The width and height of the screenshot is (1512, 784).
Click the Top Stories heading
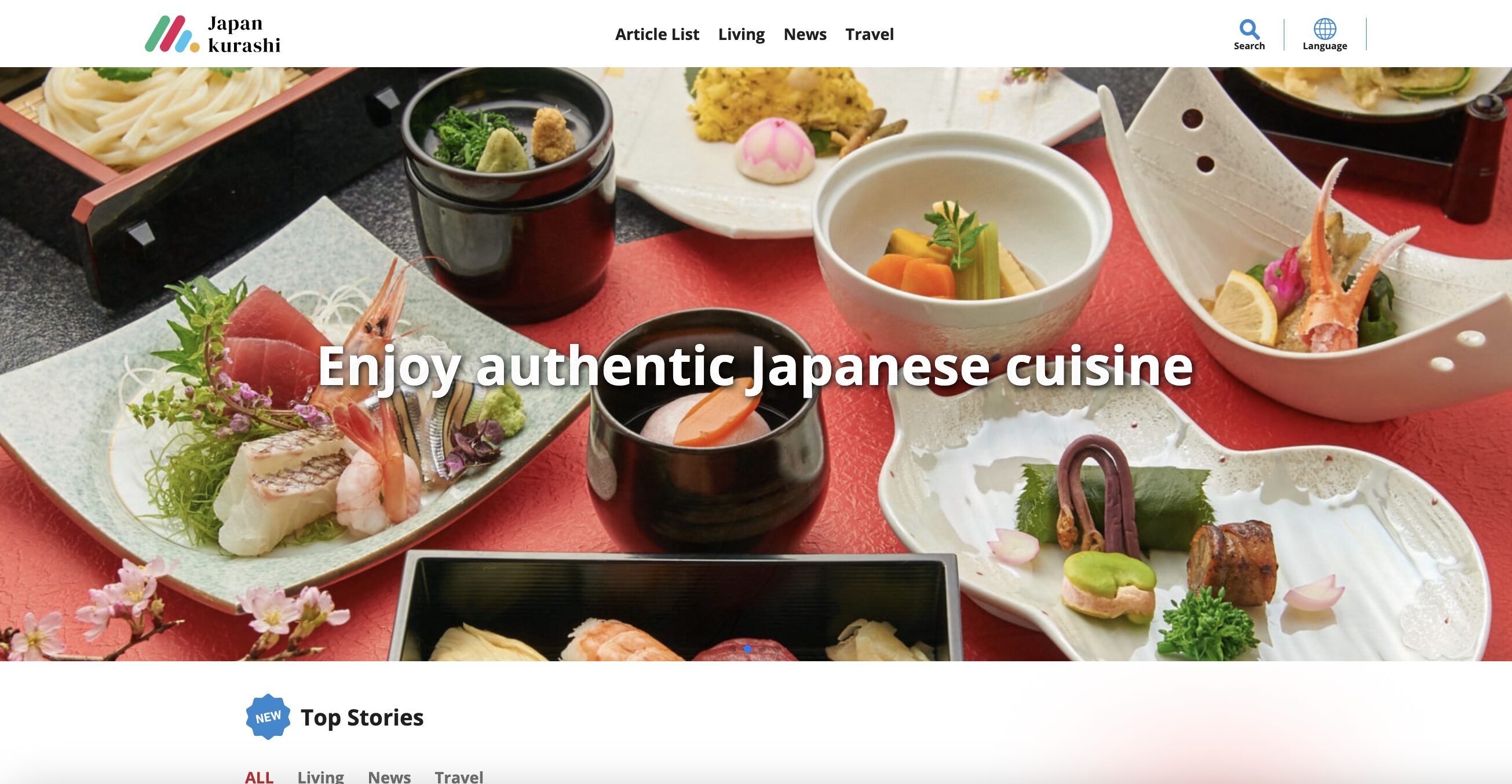pyautogui.click(x=361, y=717)
